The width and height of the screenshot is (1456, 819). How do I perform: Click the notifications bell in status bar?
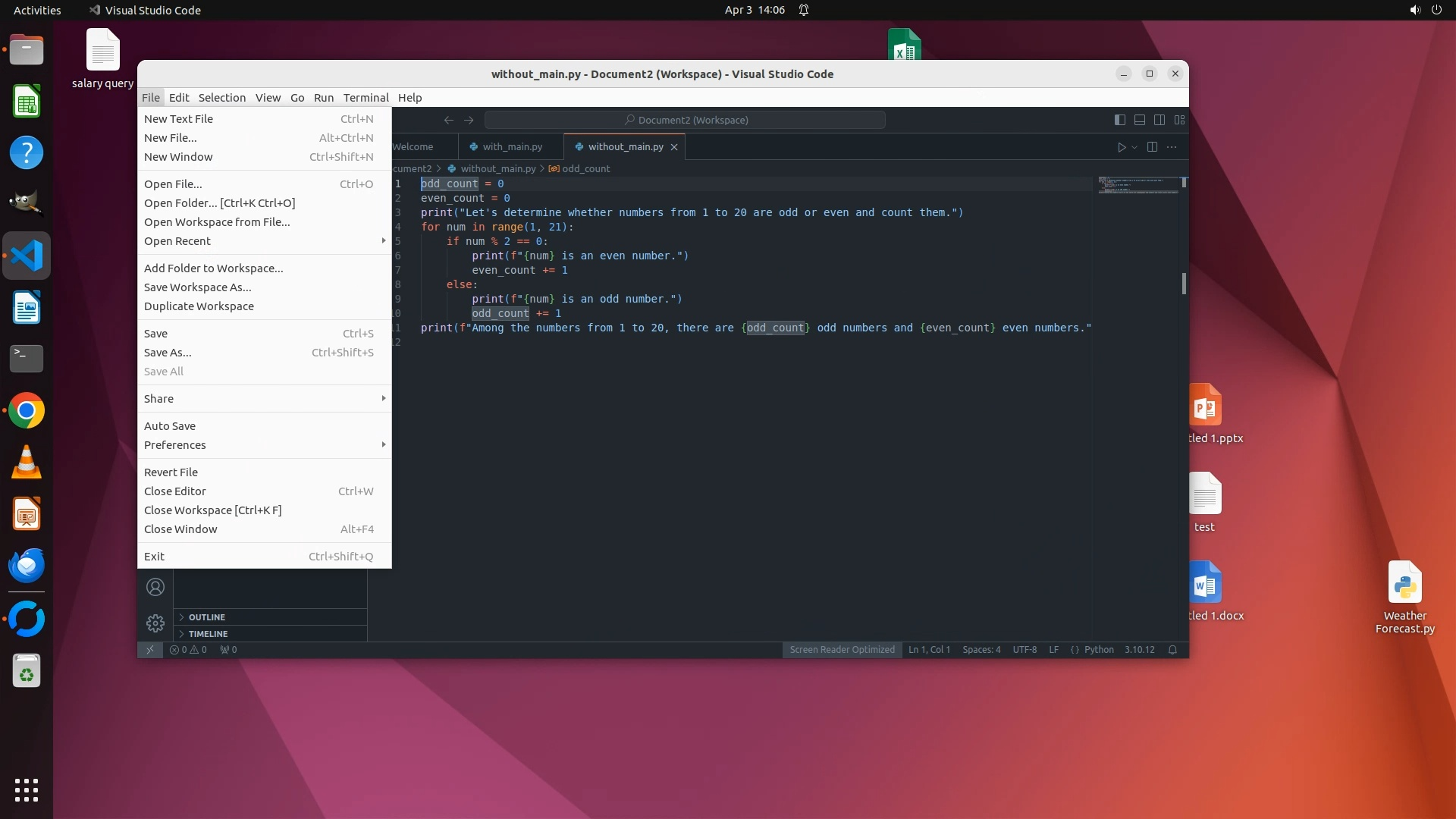click(1172, 650)
